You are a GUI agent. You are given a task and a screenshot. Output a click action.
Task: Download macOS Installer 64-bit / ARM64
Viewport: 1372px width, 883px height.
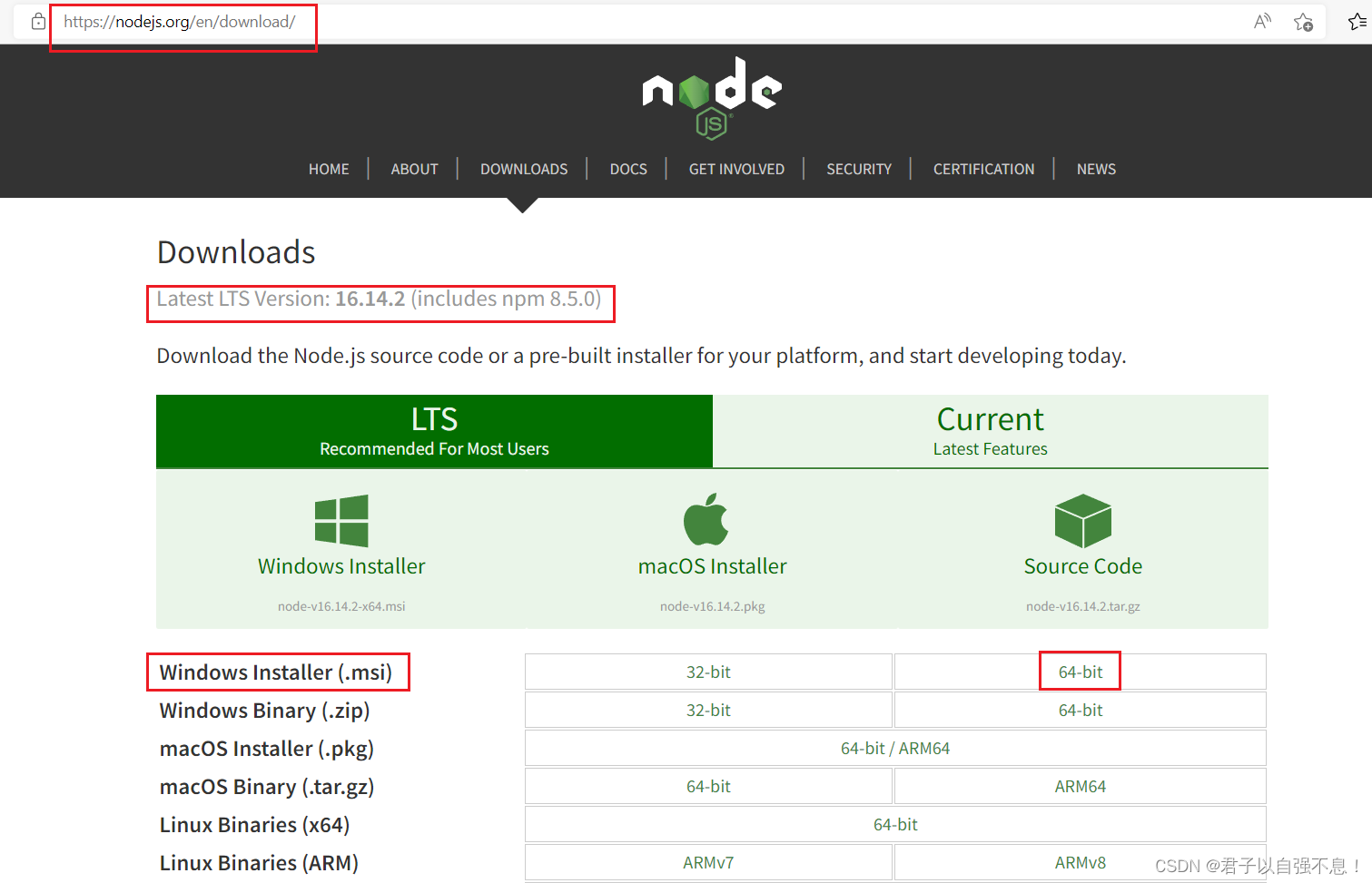[895, 749]
